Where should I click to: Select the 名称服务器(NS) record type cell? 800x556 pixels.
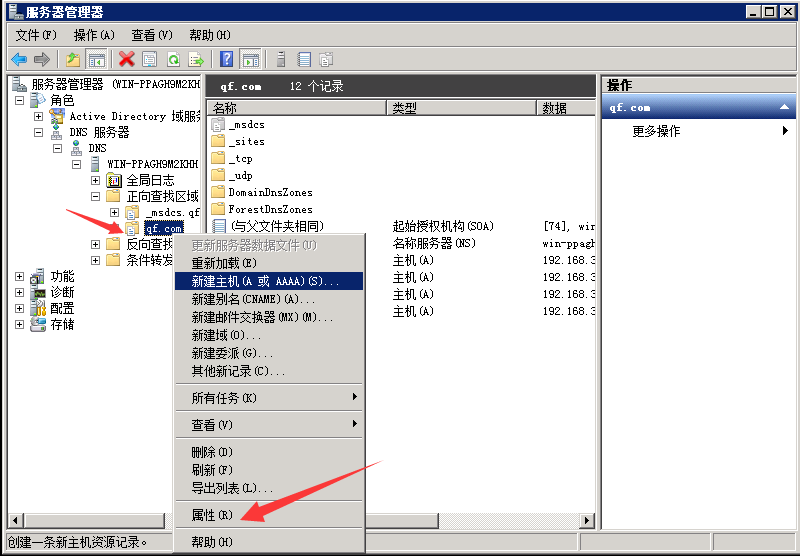coord(434,243)
